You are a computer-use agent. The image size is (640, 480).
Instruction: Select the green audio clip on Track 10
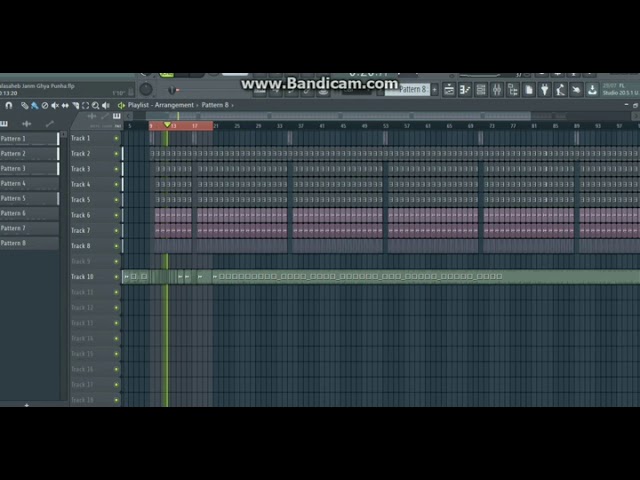click(x=381, y=277)
